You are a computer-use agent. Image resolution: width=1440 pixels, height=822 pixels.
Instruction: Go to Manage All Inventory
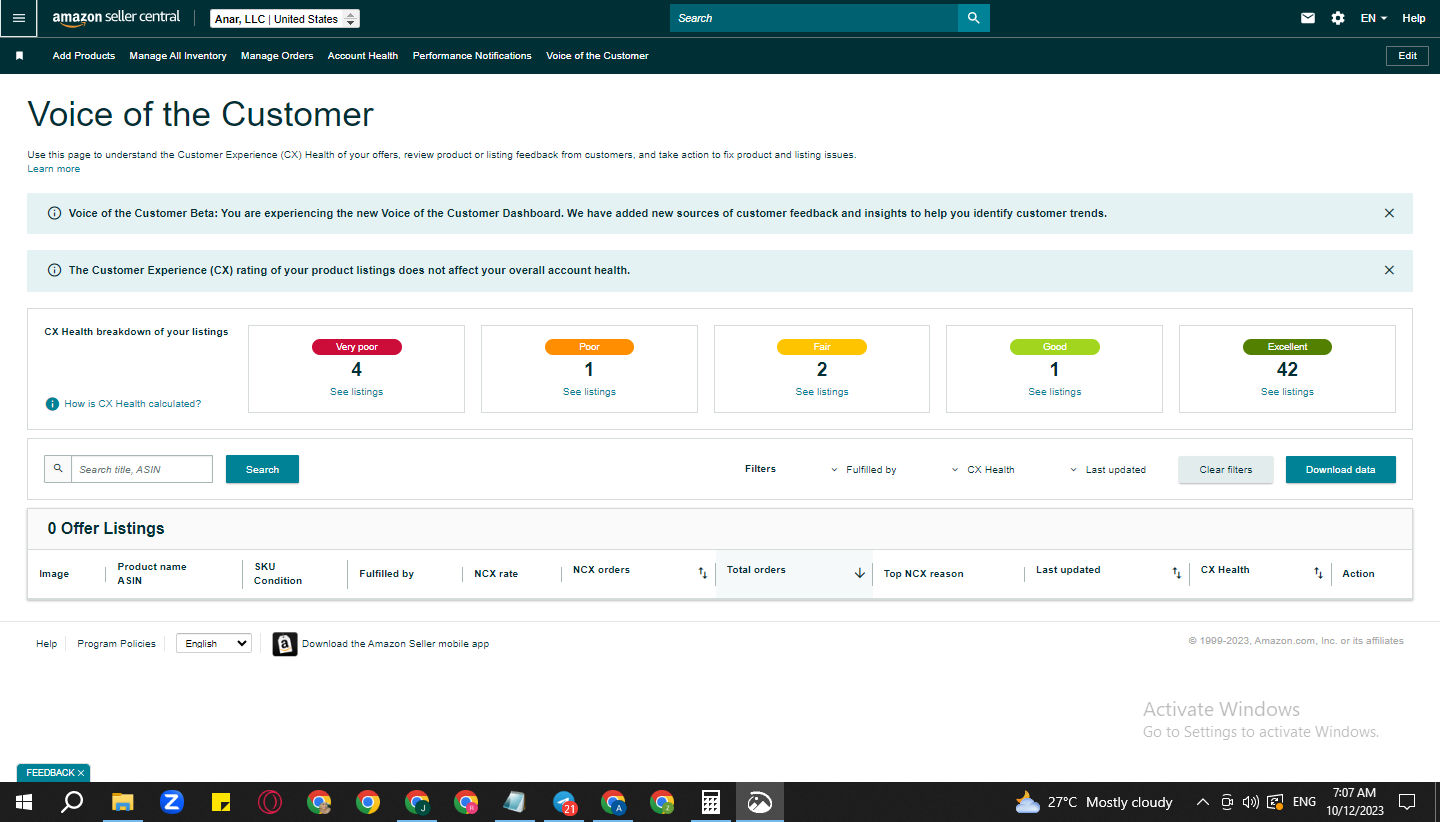[x=178, y=56]
